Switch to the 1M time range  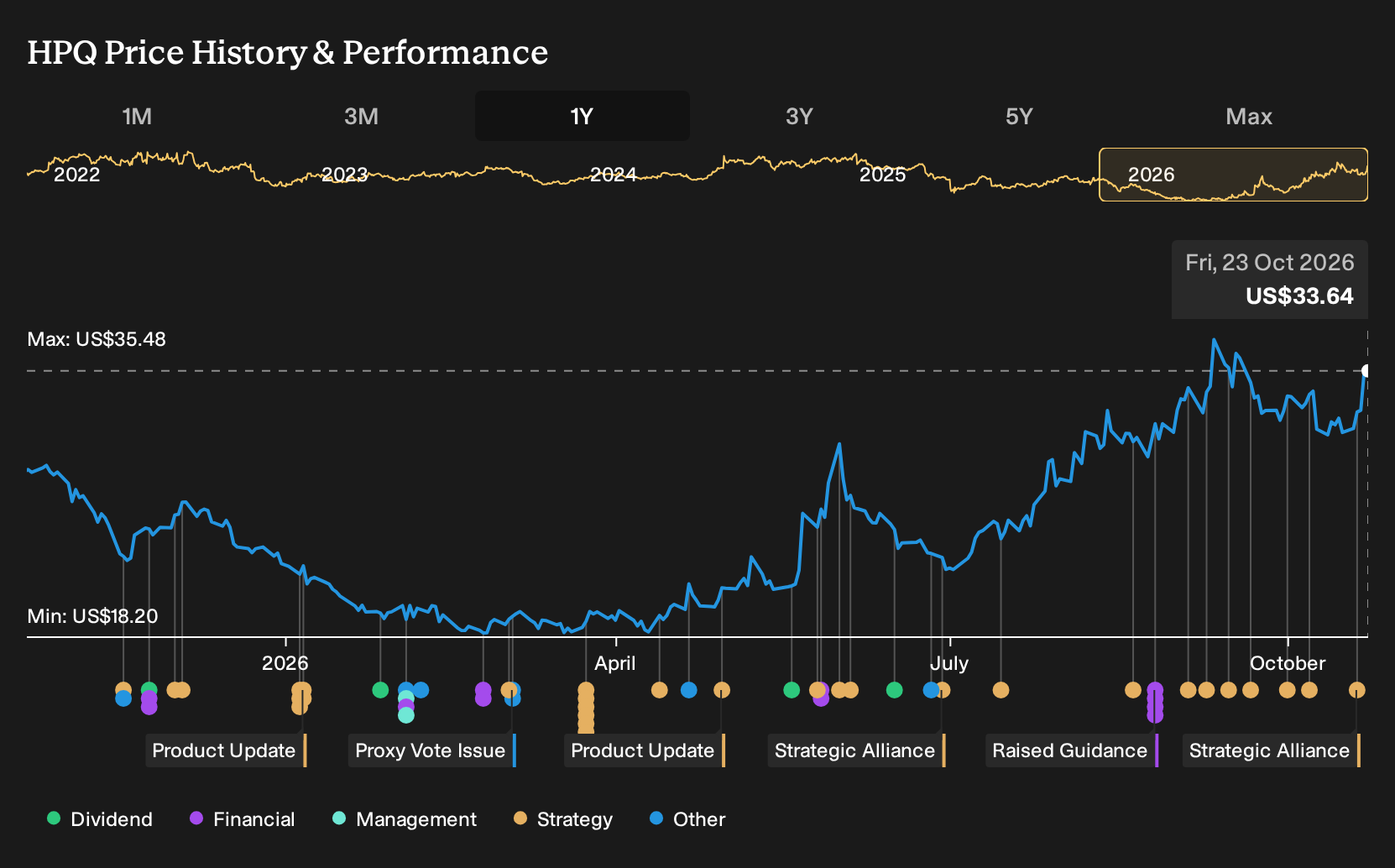137,116
